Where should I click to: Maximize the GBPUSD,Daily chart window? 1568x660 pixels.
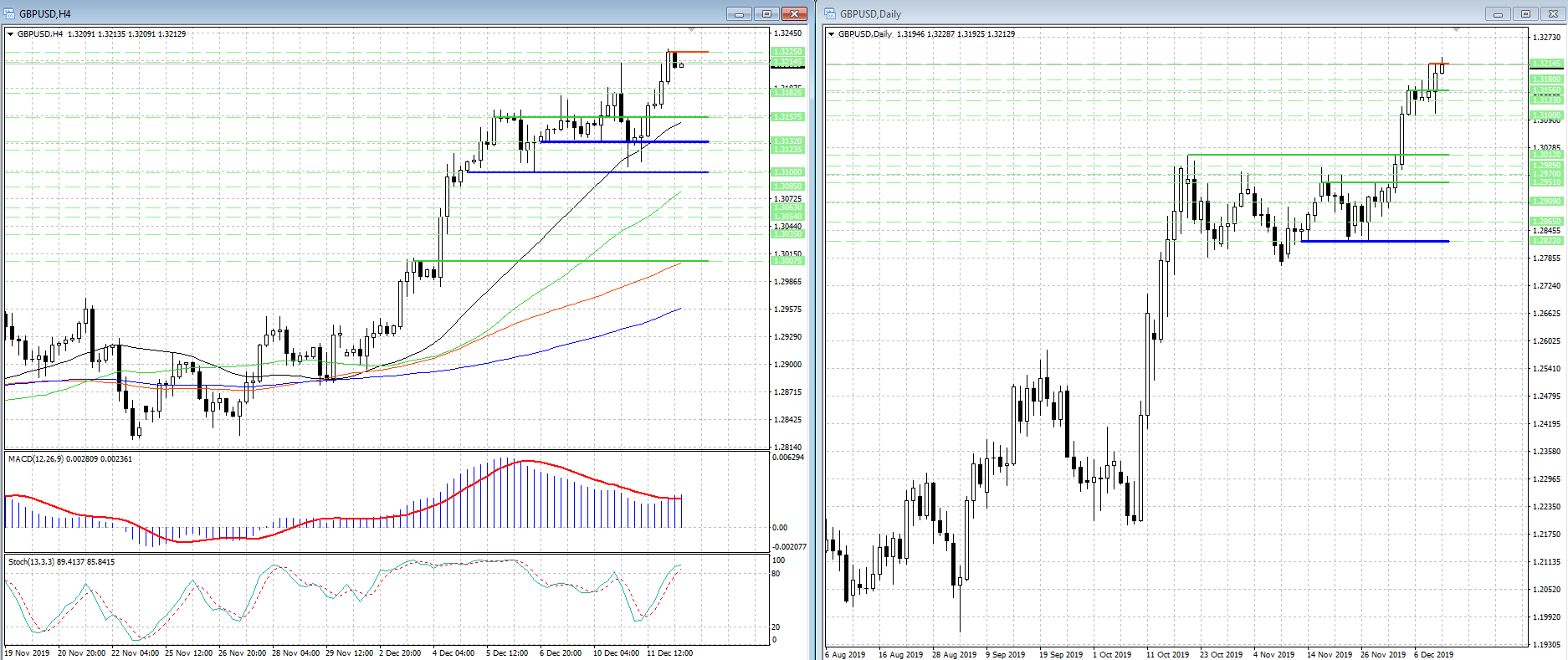click(x=1525, y=13)
